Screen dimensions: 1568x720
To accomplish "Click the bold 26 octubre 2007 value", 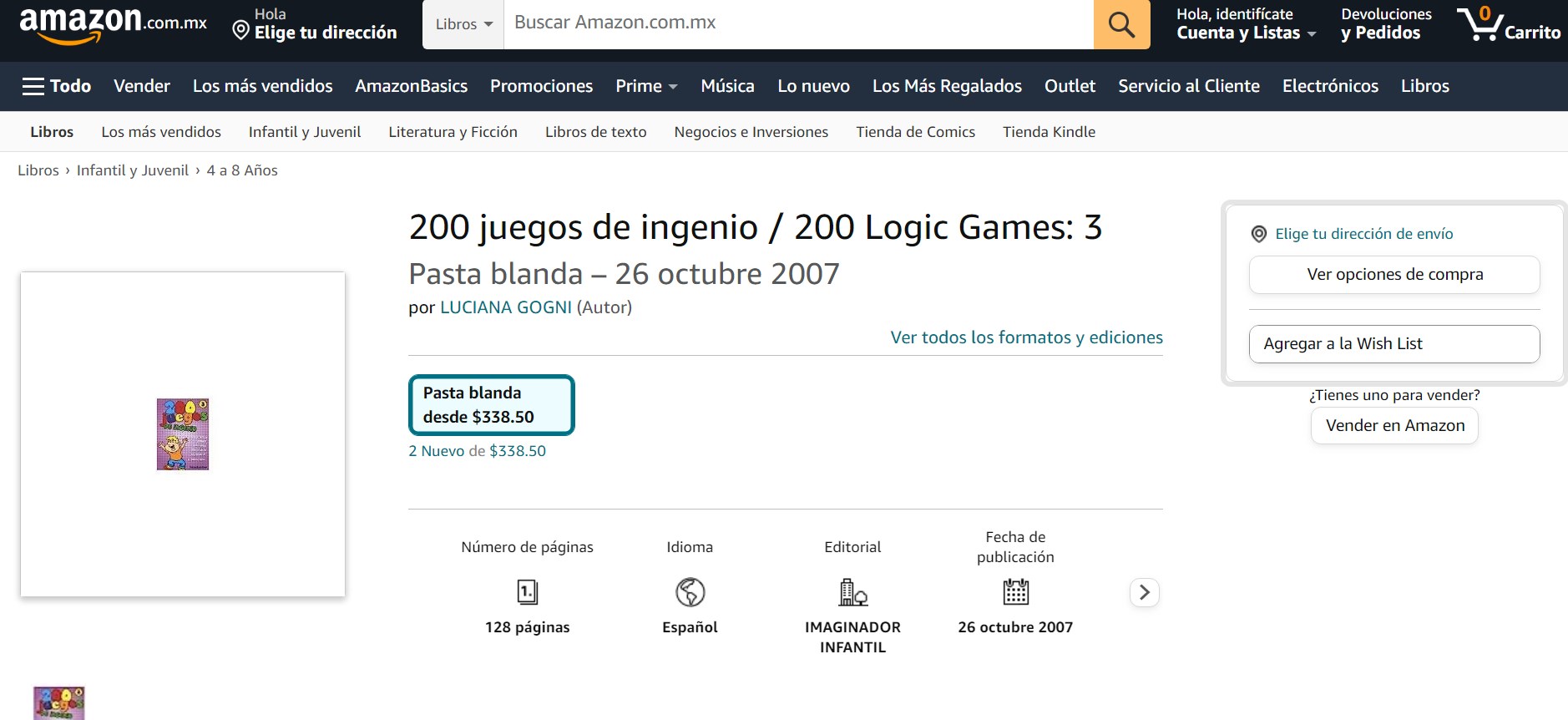I will point(1015,627).
